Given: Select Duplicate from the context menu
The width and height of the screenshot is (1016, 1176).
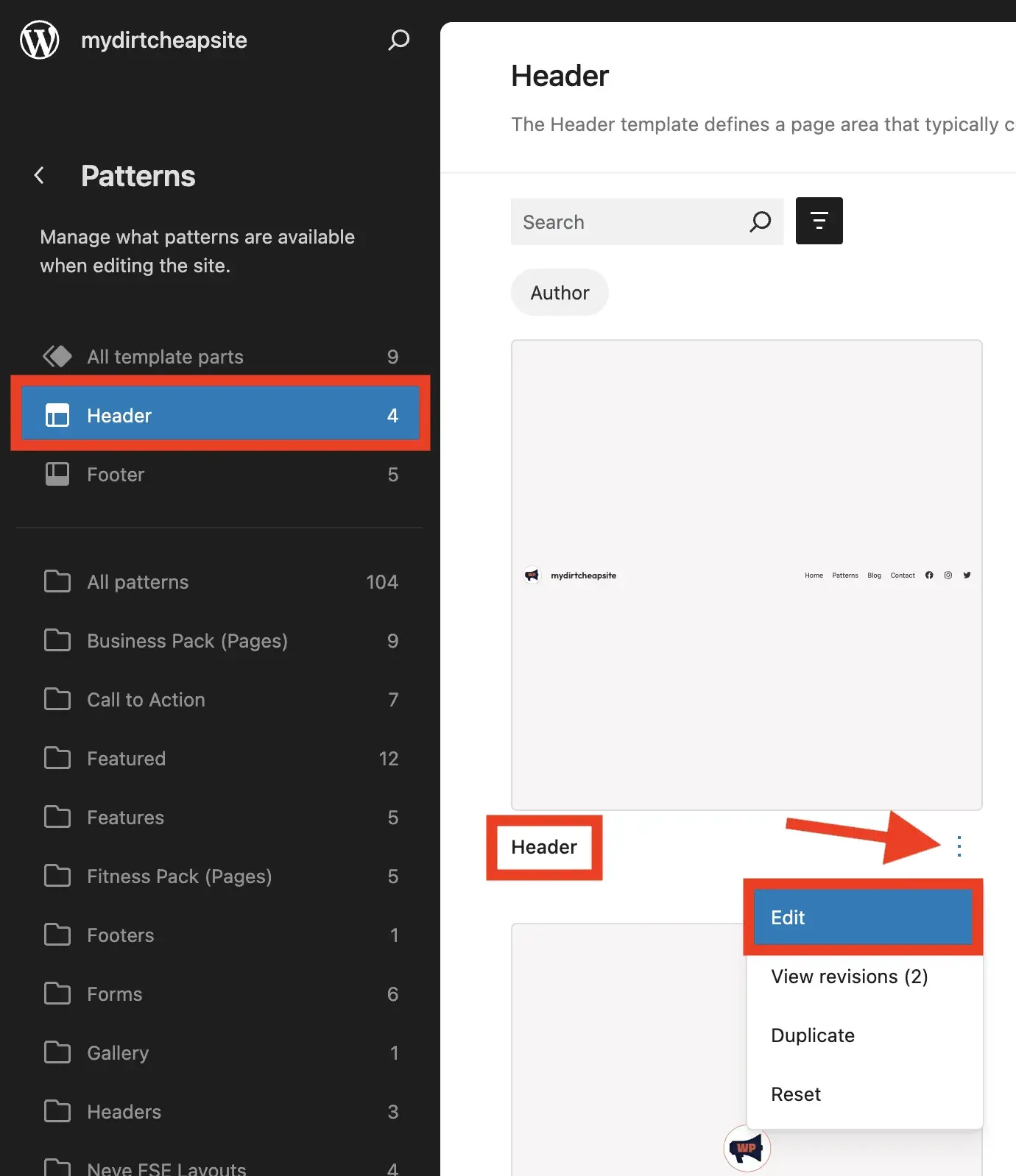Looking at the screenshot, I should point(812,1035).
